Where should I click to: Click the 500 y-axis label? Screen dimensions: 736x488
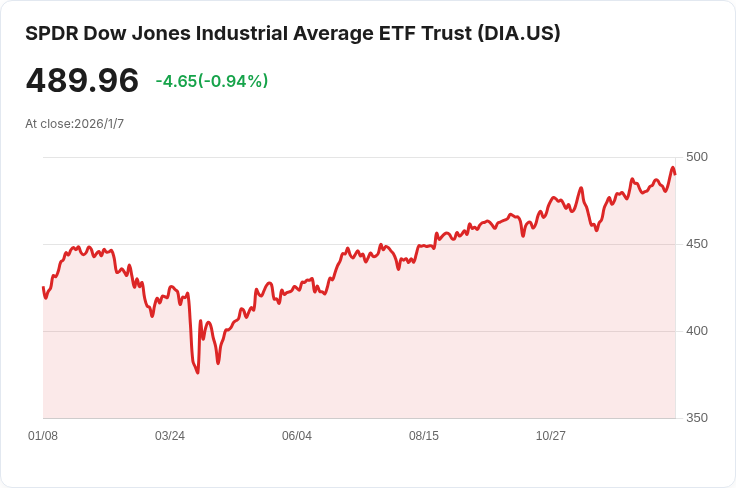(x=697, y=157)
